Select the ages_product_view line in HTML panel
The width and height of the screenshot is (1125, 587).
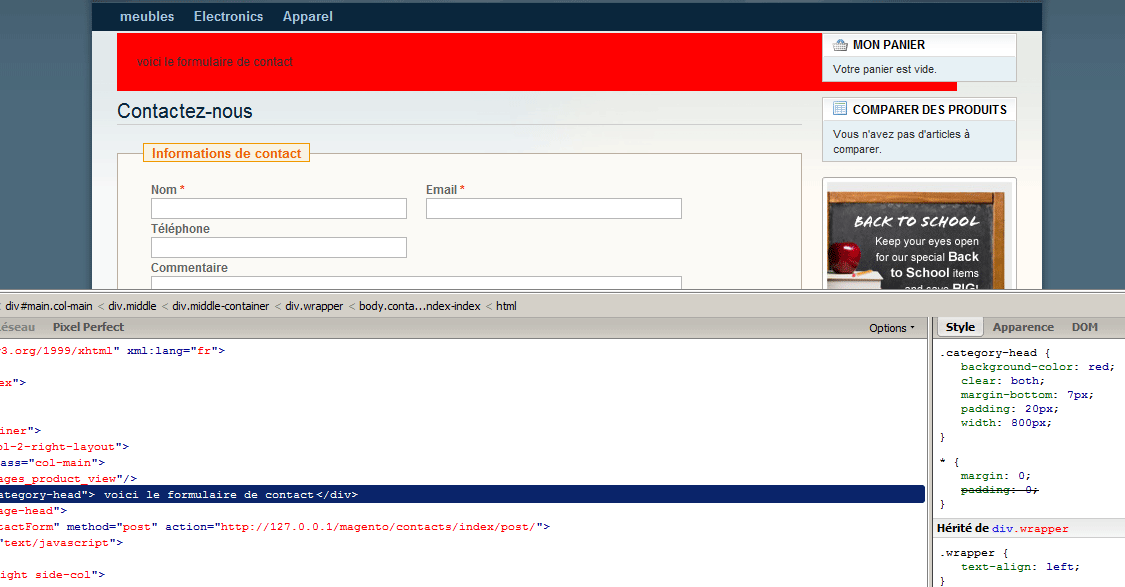point(68,479)
